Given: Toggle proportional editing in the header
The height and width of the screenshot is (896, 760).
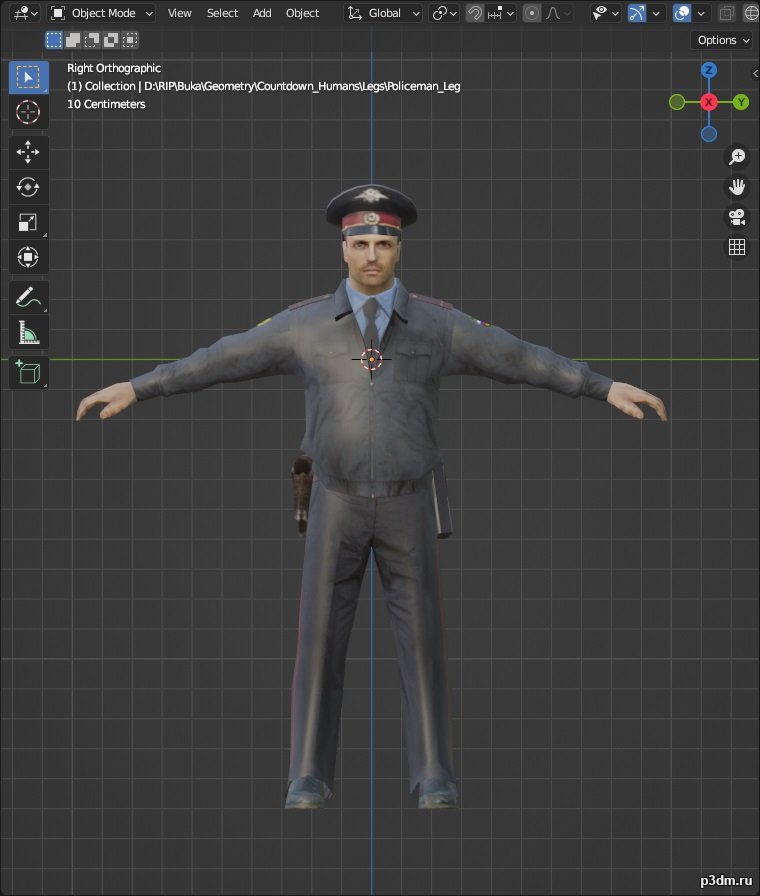Looking at the screenshot, I should [532, 13].
